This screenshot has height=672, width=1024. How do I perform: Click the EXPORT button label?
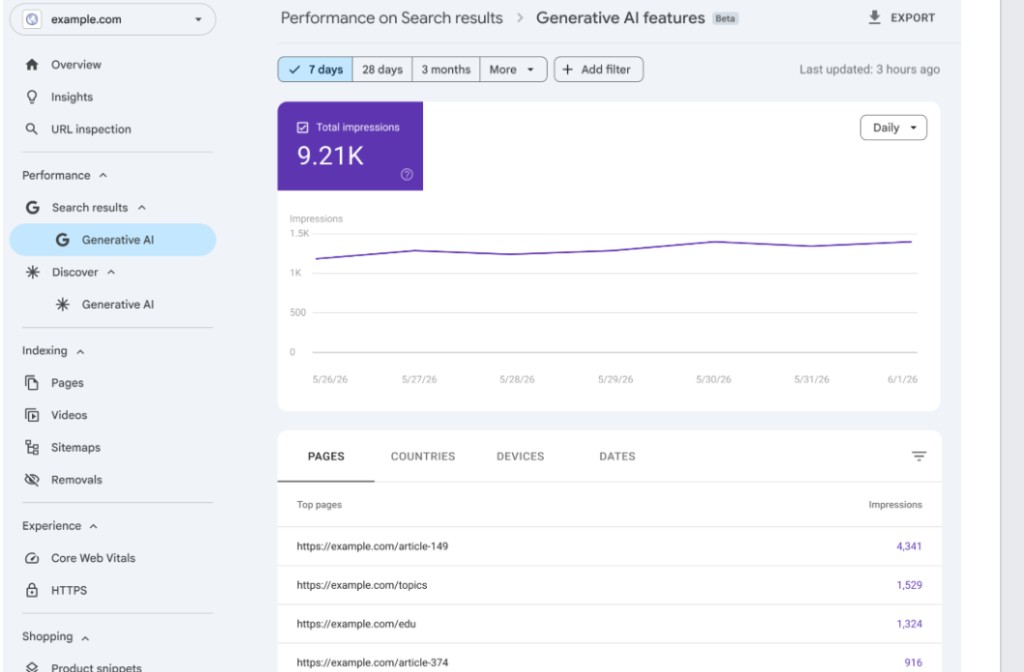[912, 18]
